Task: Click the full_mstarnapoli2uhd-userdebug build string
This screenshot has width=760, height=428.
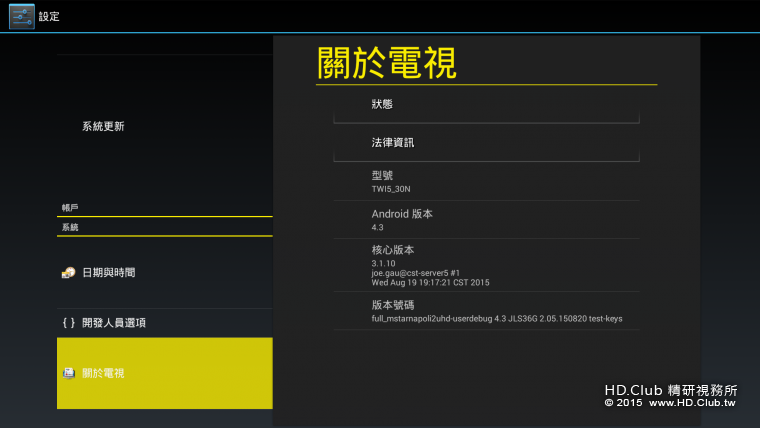Action: pyautogui.click(x=497, y=318)
